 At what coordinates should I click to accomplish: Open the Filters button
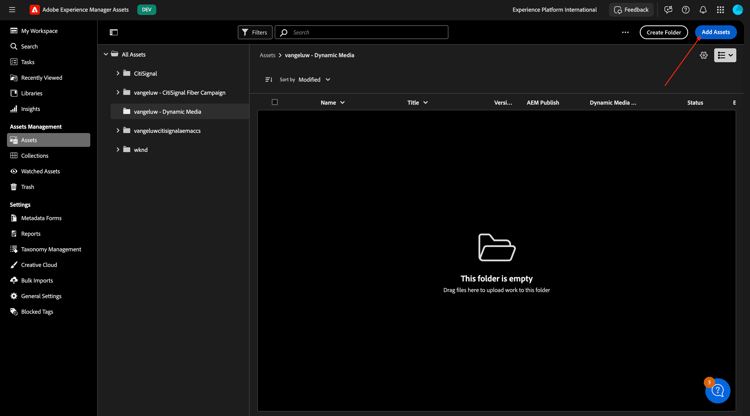pos(255,33)
